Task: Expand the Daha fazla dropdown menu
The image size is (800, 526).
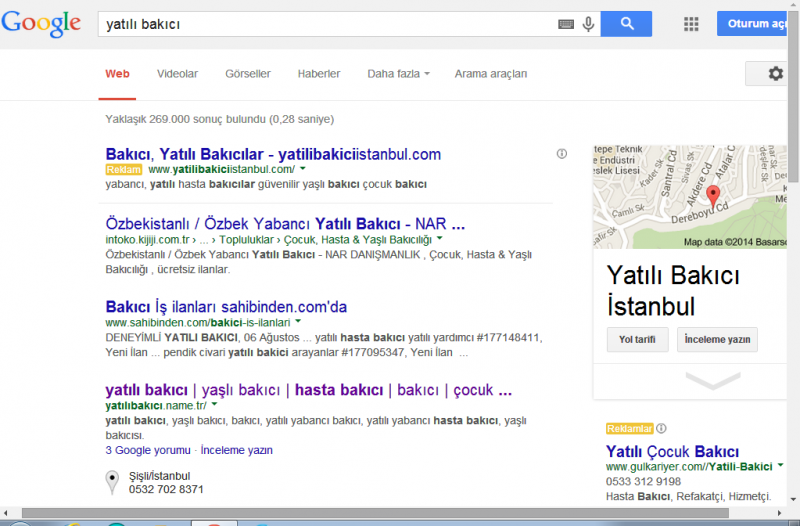Action: [x=398, y=74]
